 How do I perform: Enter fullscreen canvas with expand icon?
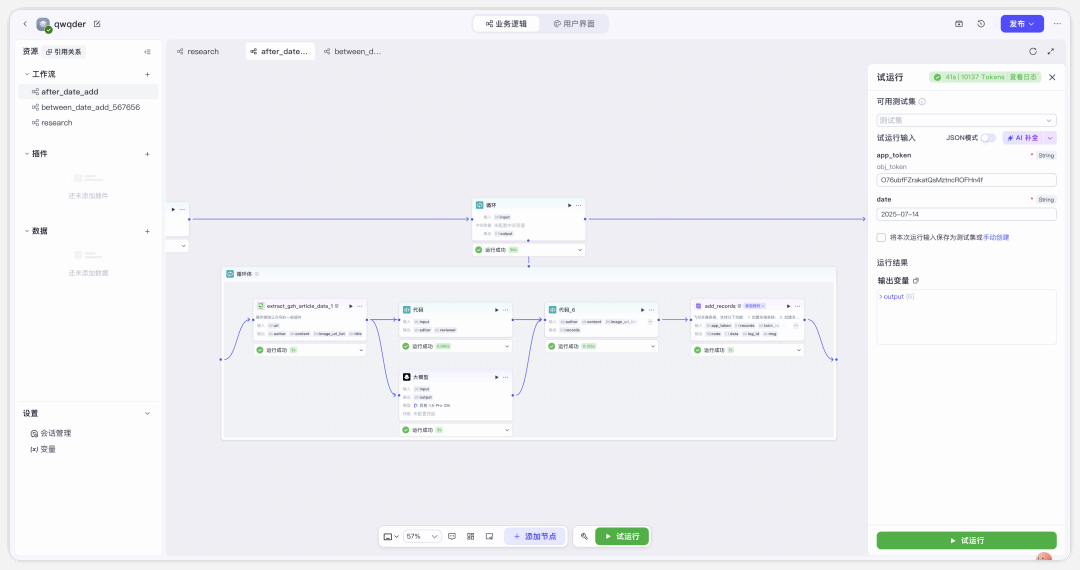tap(1051, 51)
